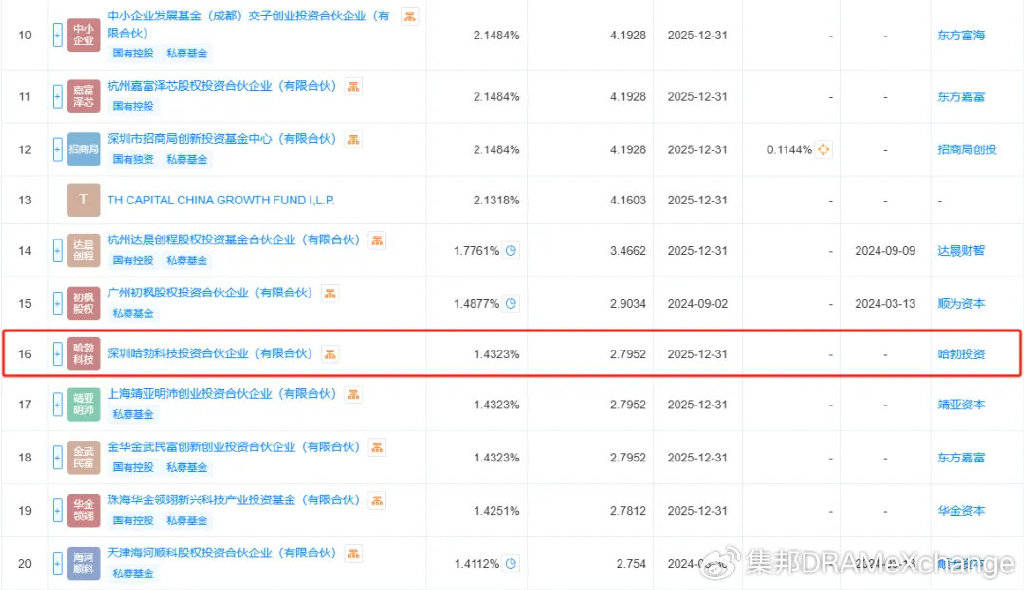The height and width of the screenshot is (590, 1024).
Task: Open the 华金领翊 logo badge
Action: [84, 510]
